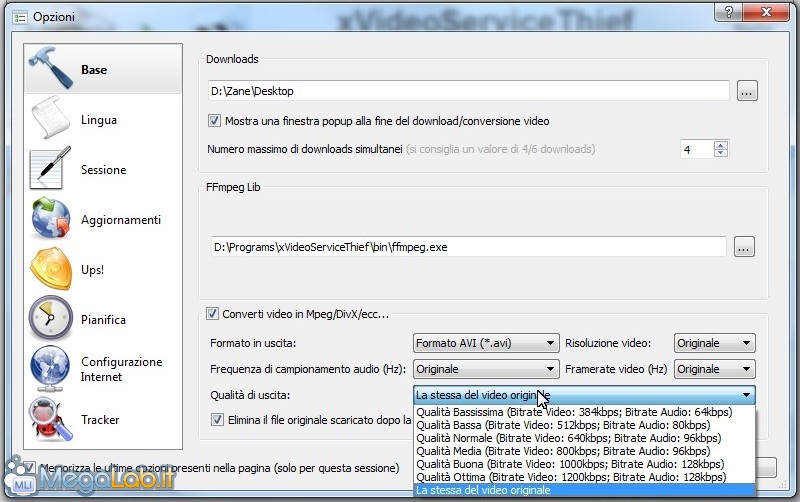Switch to the Lingua section
800x502 pixels.
[x=98, y=120]
